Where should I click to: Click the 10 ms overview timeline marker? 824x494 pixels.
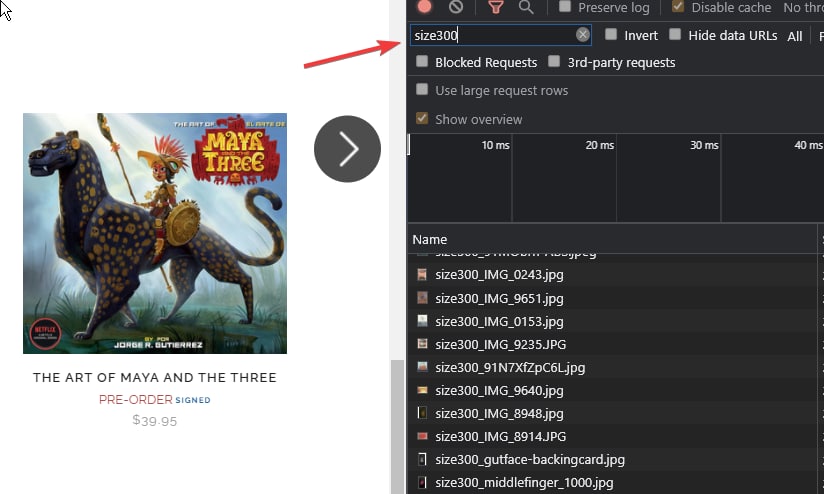(495, 145)
